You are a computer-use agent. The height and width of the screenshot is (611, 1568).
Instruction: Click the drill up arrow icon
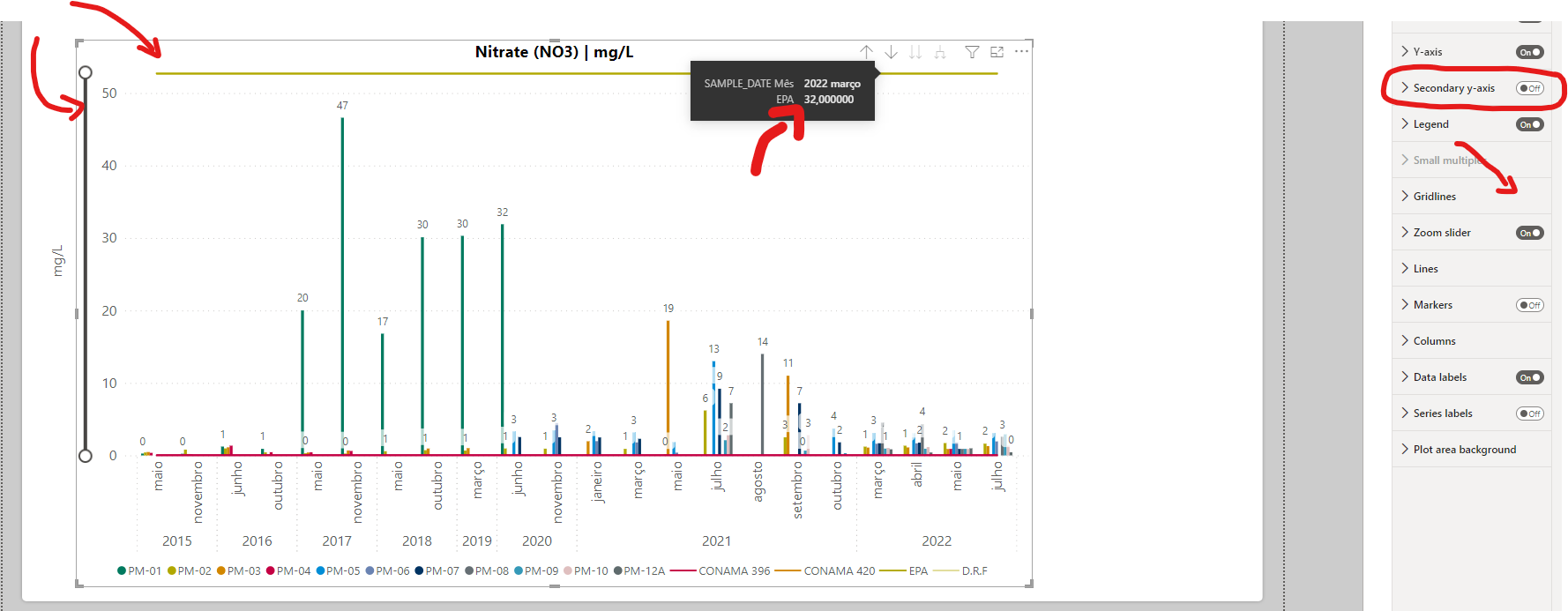pyautogui.click(x=867, y=52)
